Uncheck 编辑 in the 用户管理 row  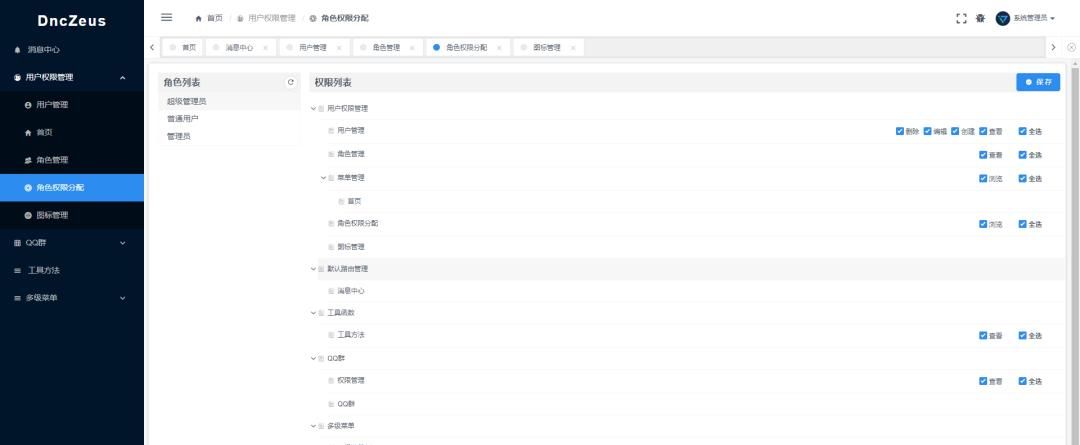(927, 131)
